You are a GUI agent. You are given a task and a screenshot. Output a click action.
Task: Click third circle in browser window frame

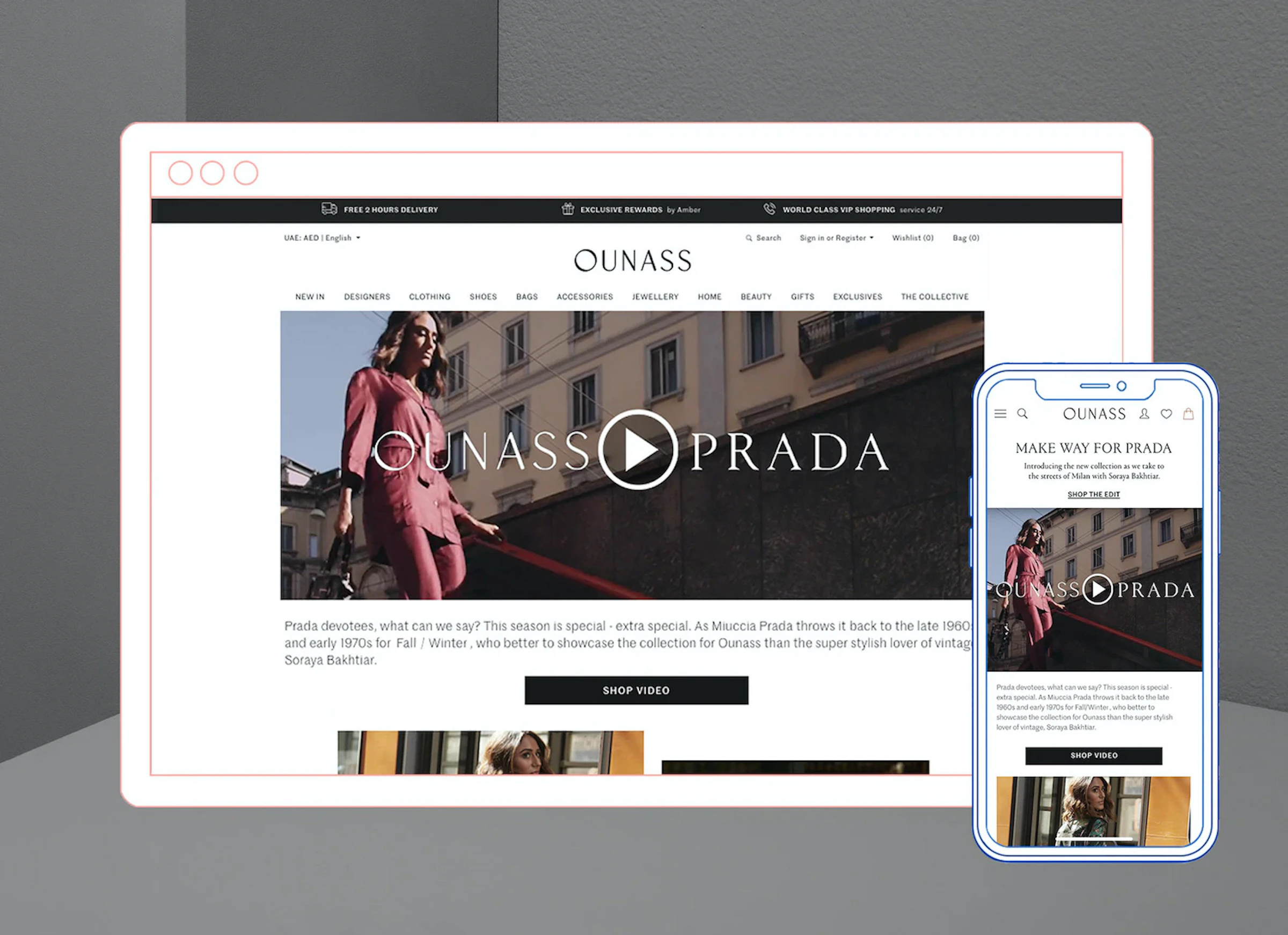coord(246,173)
